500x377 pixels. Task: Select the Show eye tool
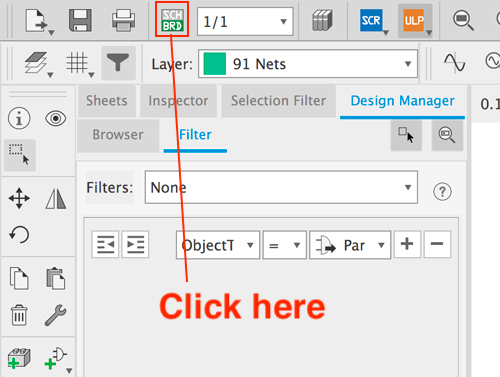56,118
